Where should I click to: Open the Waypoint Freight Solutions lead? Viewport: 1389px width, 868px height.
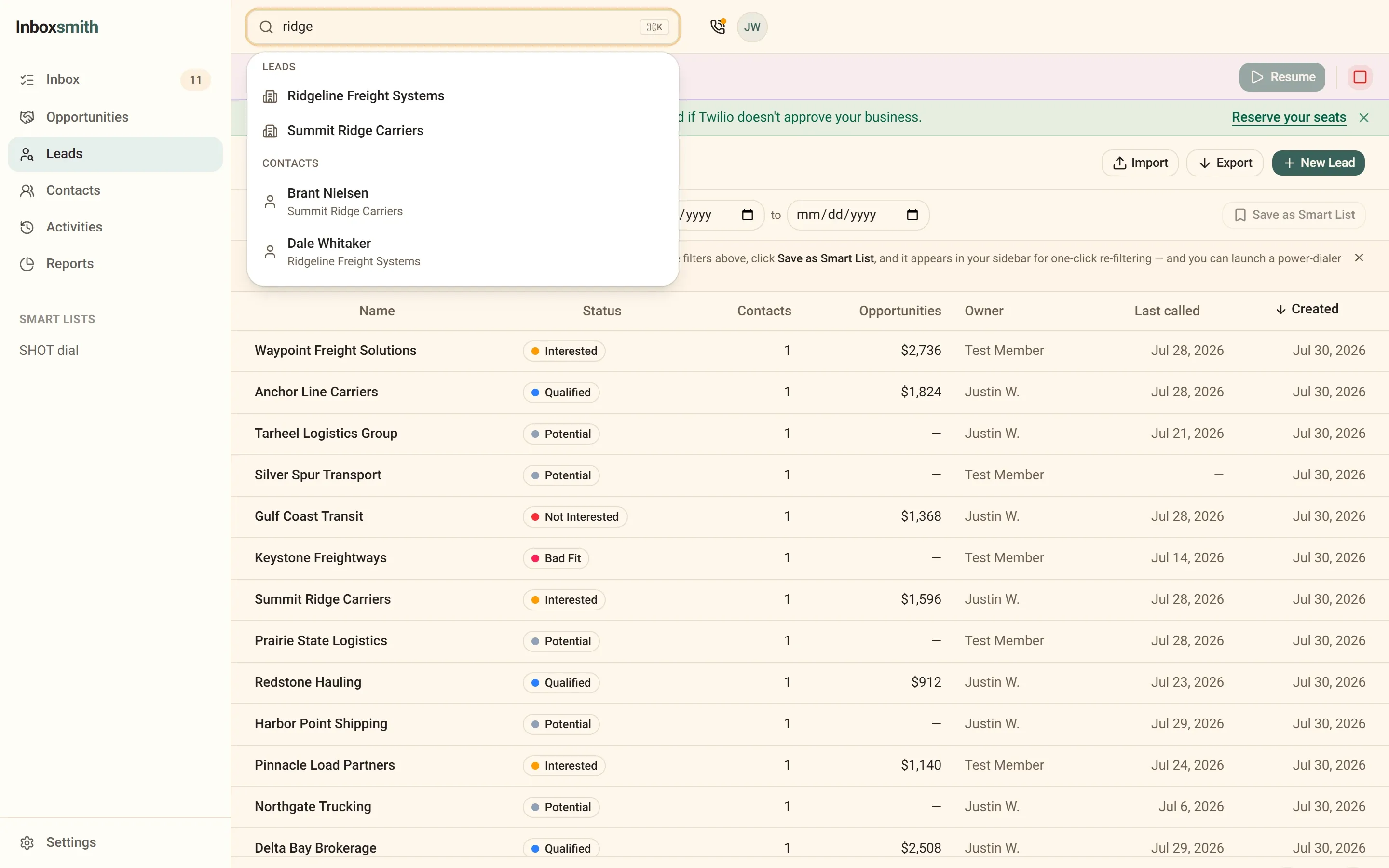tap(335, 351)
